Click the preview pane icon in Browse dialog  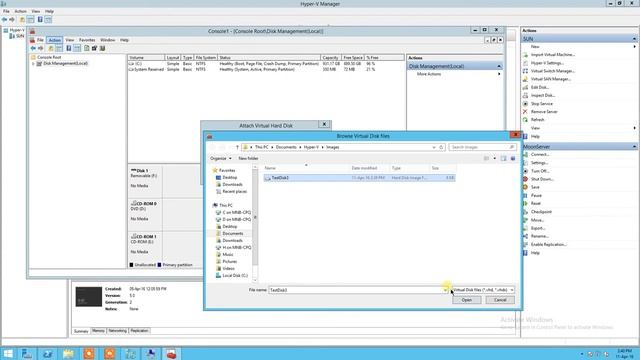(503, 158)
